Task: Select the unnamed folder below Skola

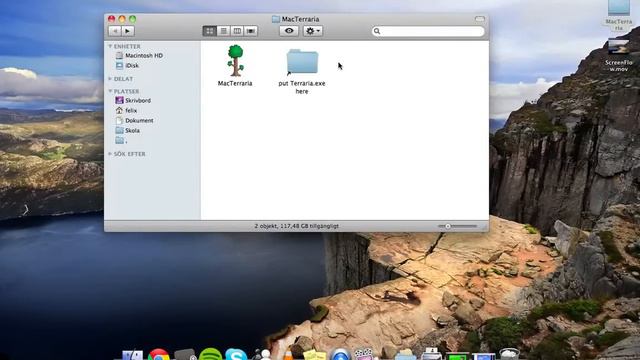Action: click(x=121, y=141)
